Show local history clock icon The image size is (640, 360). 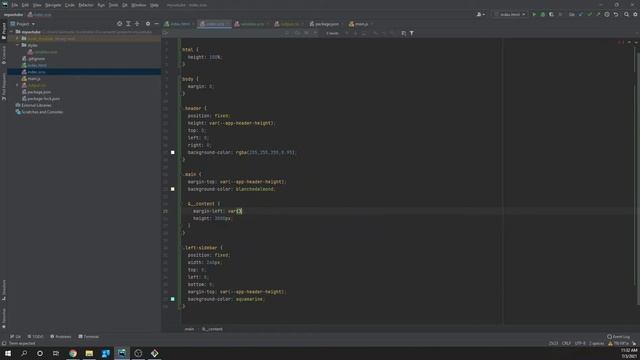(x=607, y=14)
